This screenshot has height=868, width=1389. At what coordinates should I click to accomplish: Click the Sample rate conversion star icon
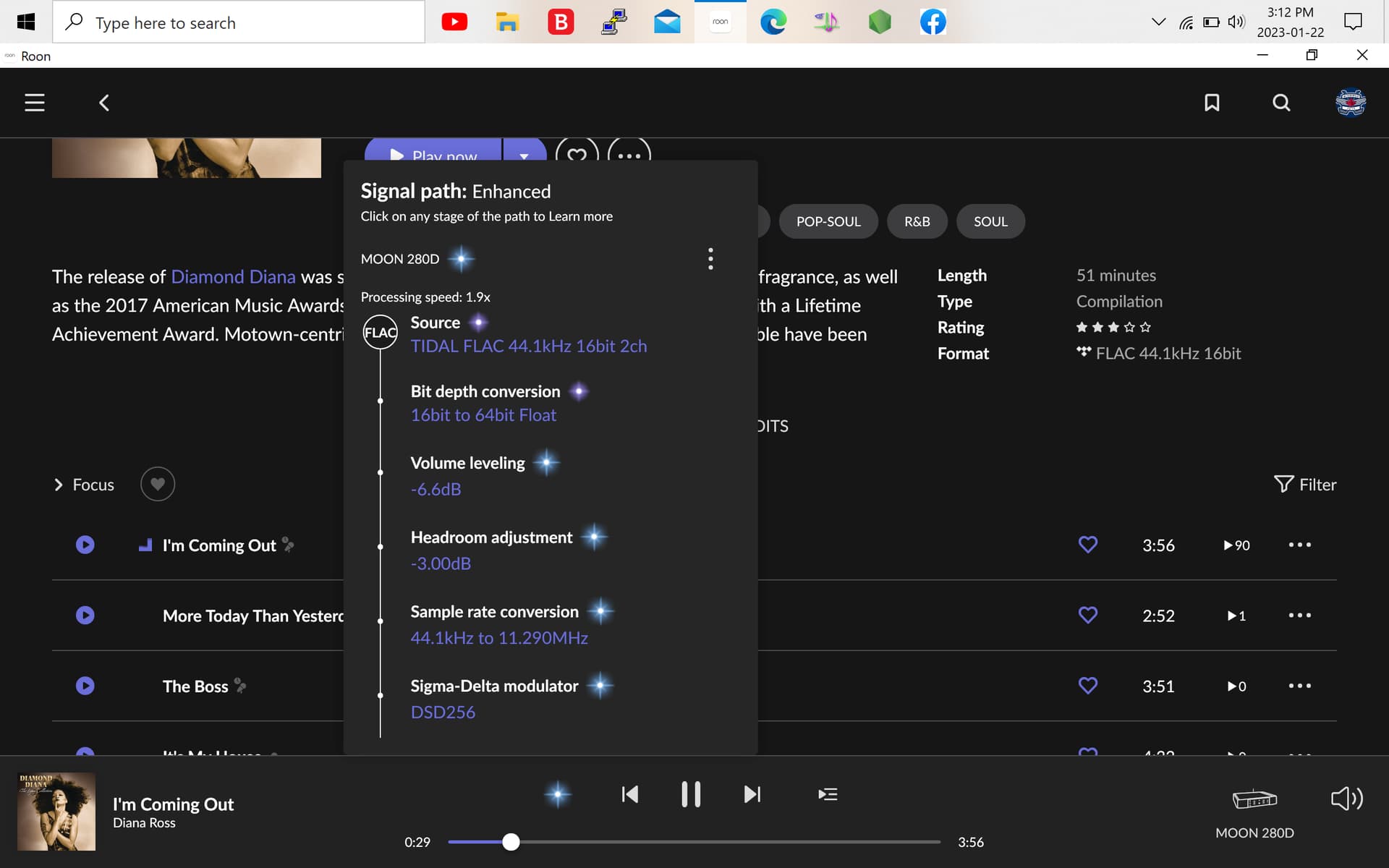[600, 611]
